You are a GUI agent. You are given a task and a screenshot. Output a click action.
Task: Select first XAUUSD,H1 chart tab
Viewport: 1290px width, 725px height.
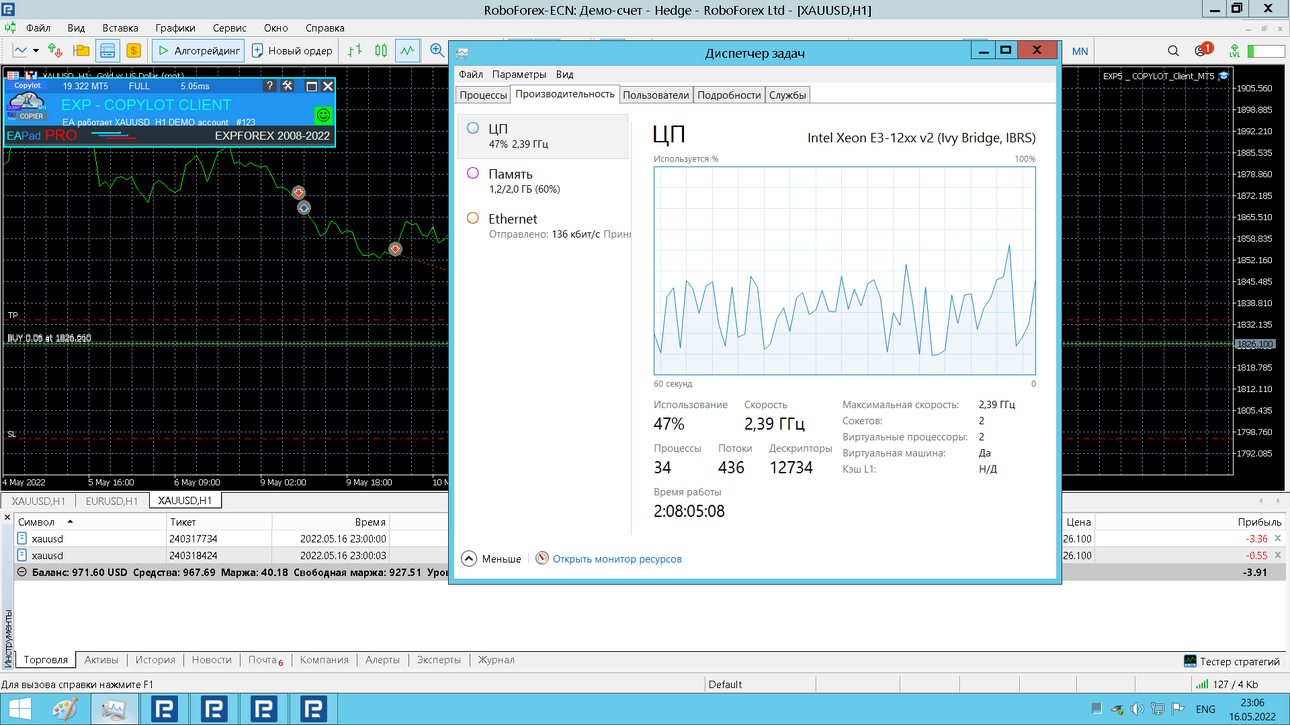pos(38,501)
